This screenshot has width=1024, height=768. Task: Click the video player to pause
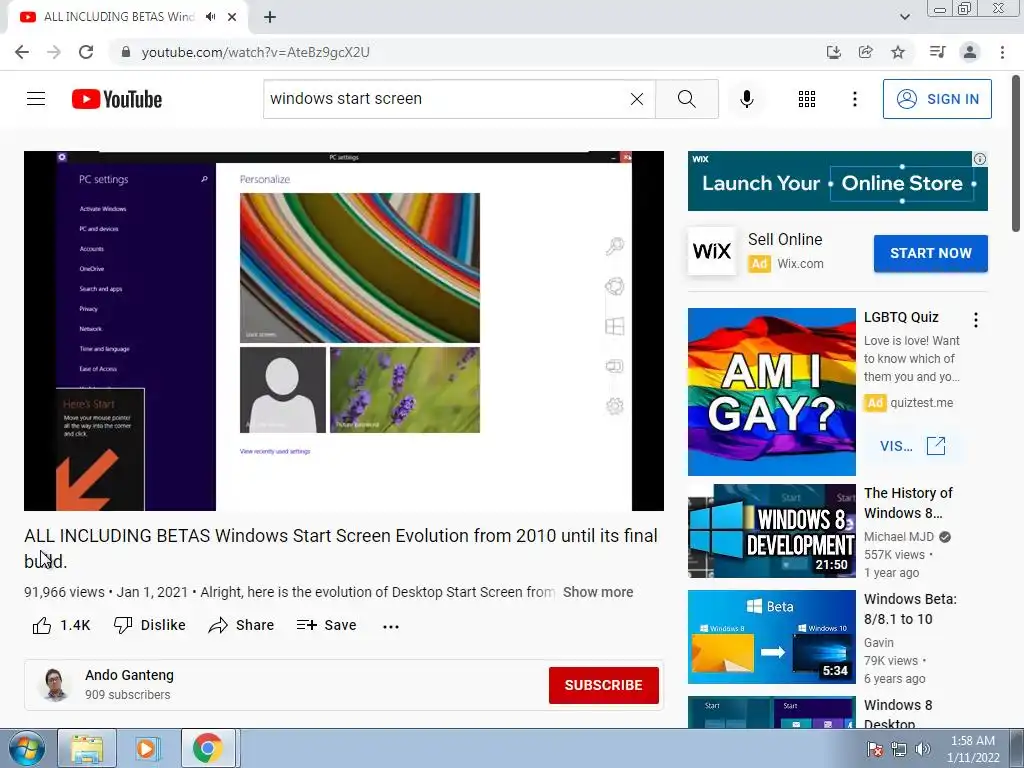point(344,331)
